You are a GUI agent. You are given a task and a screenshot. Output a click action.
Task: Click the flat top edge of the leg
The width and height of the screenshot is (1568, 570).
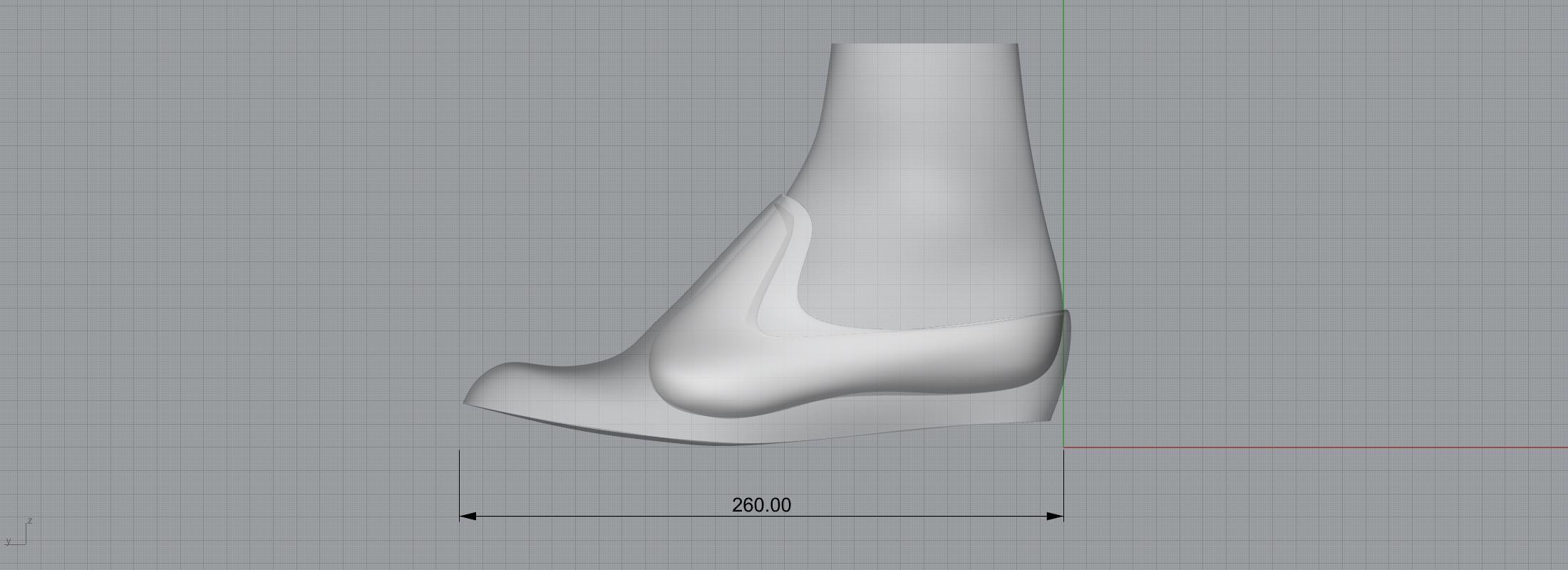point(924,44)
